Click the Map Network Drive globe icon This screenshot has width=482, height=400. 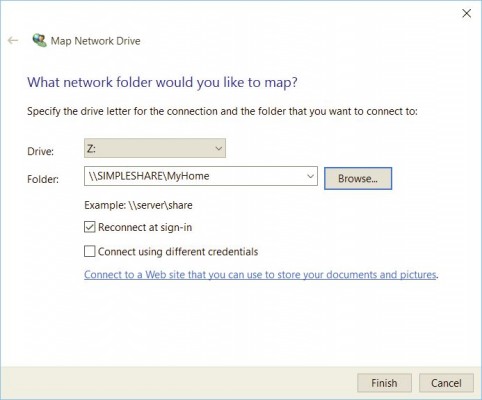(39, 41)
